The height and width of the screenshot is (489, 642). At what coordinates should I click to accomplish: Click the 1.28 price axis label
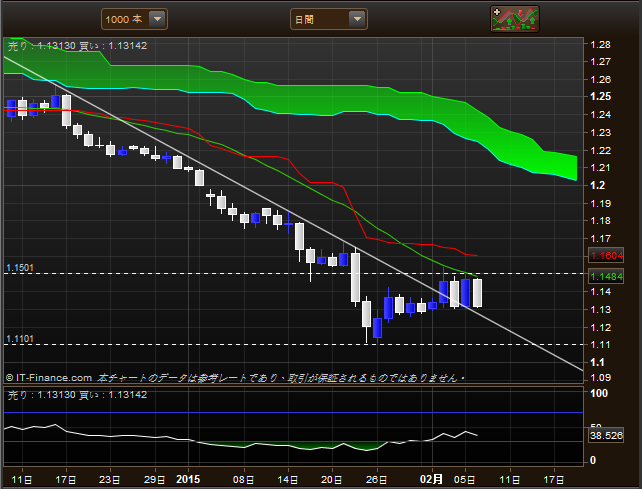coord(600,44)
